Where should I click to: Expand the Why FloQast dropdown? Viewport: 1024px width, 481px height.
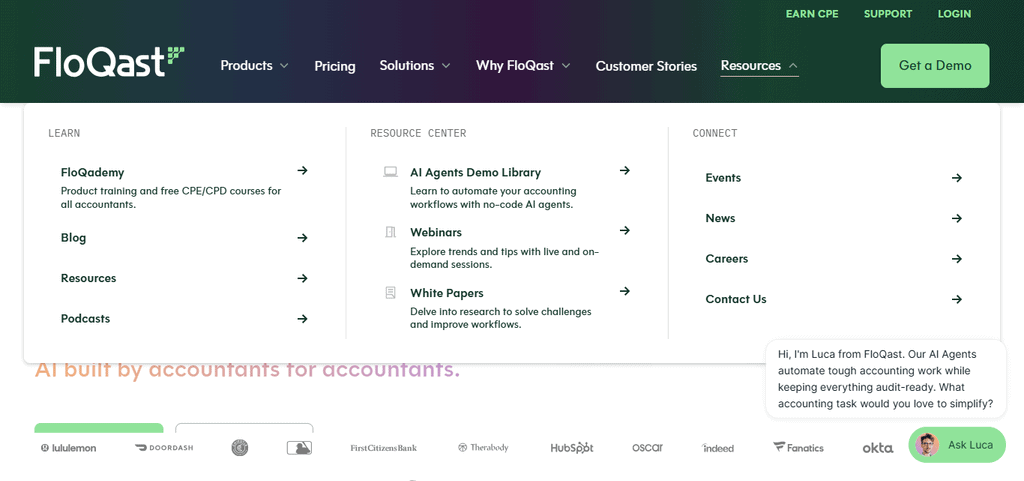click(x=523, y=65)
